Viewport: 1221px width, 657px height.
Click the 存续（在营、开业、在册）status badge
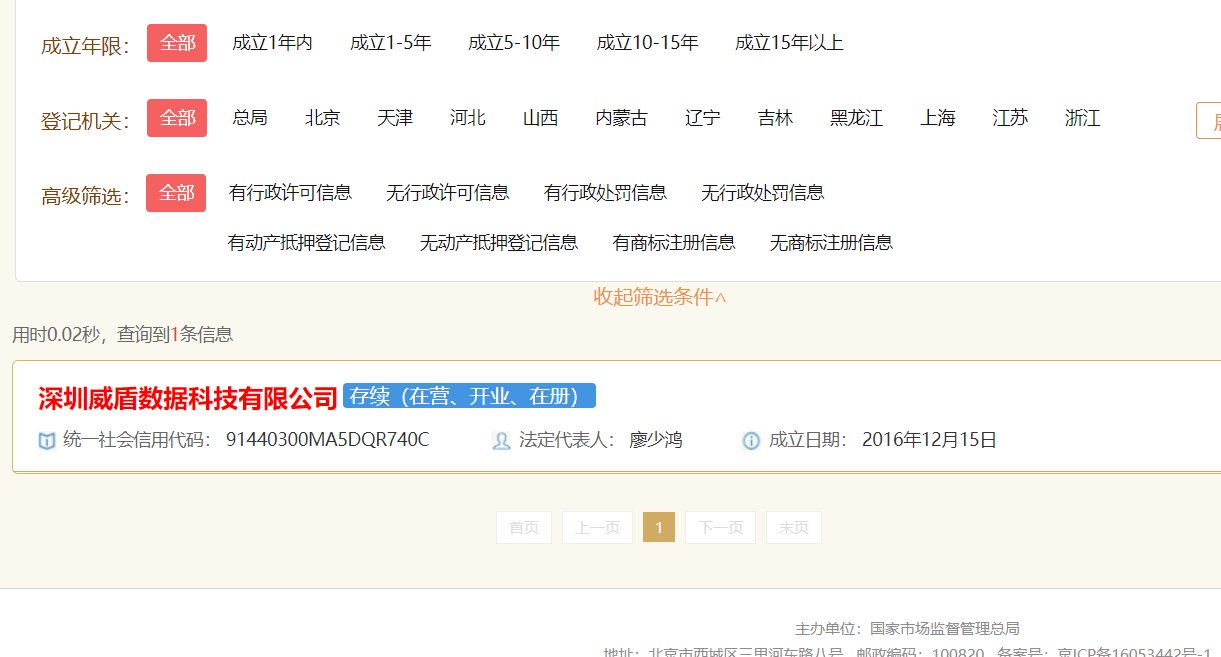pyautogui.click(x=469, y=396)
